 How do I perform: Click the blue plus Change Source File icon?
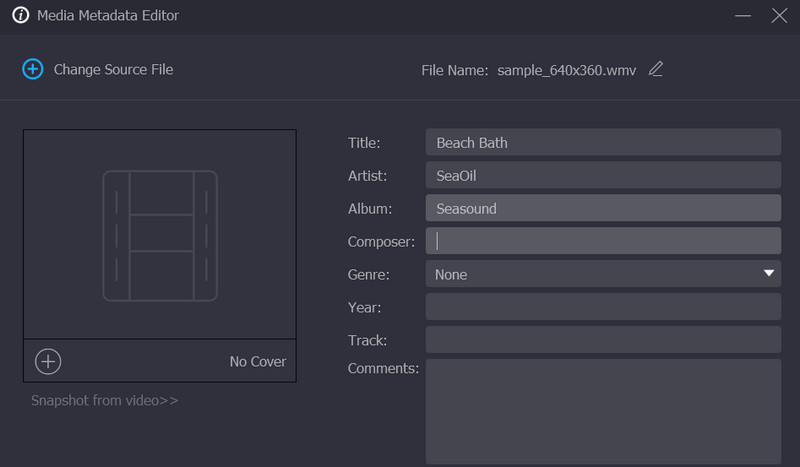click(x=33, y=69)
